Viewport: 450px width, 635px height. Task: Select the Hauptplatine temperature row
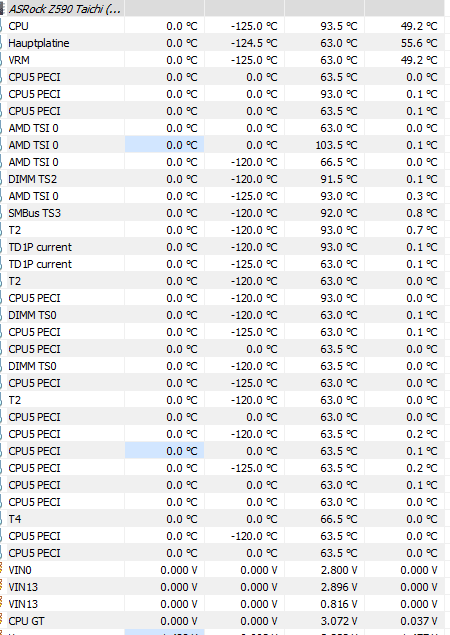pos(225,43)
